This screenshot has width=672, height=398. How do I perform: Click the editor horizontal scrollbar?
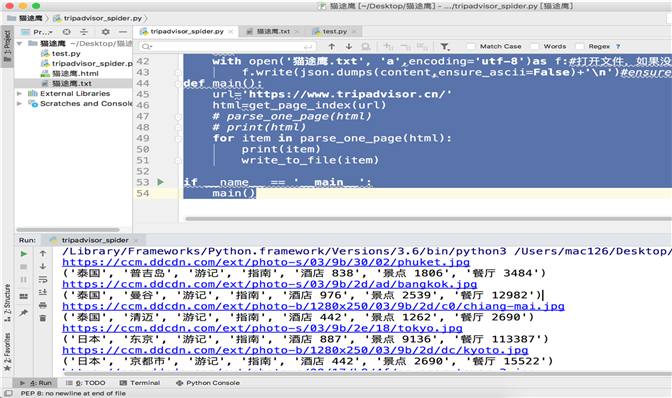coord(428,219)
